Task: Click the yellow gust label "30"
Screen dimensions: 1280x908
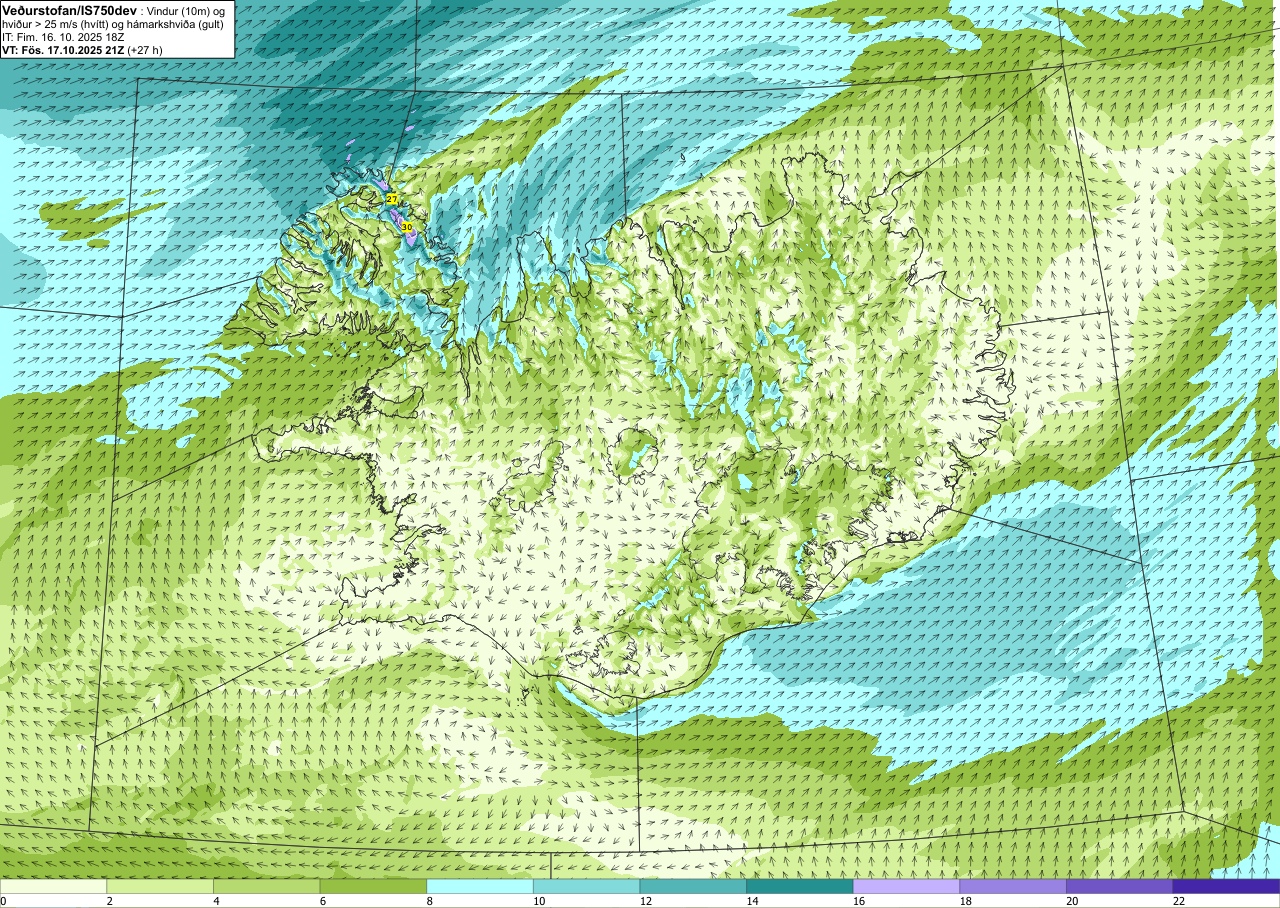Action: point(407,227)
